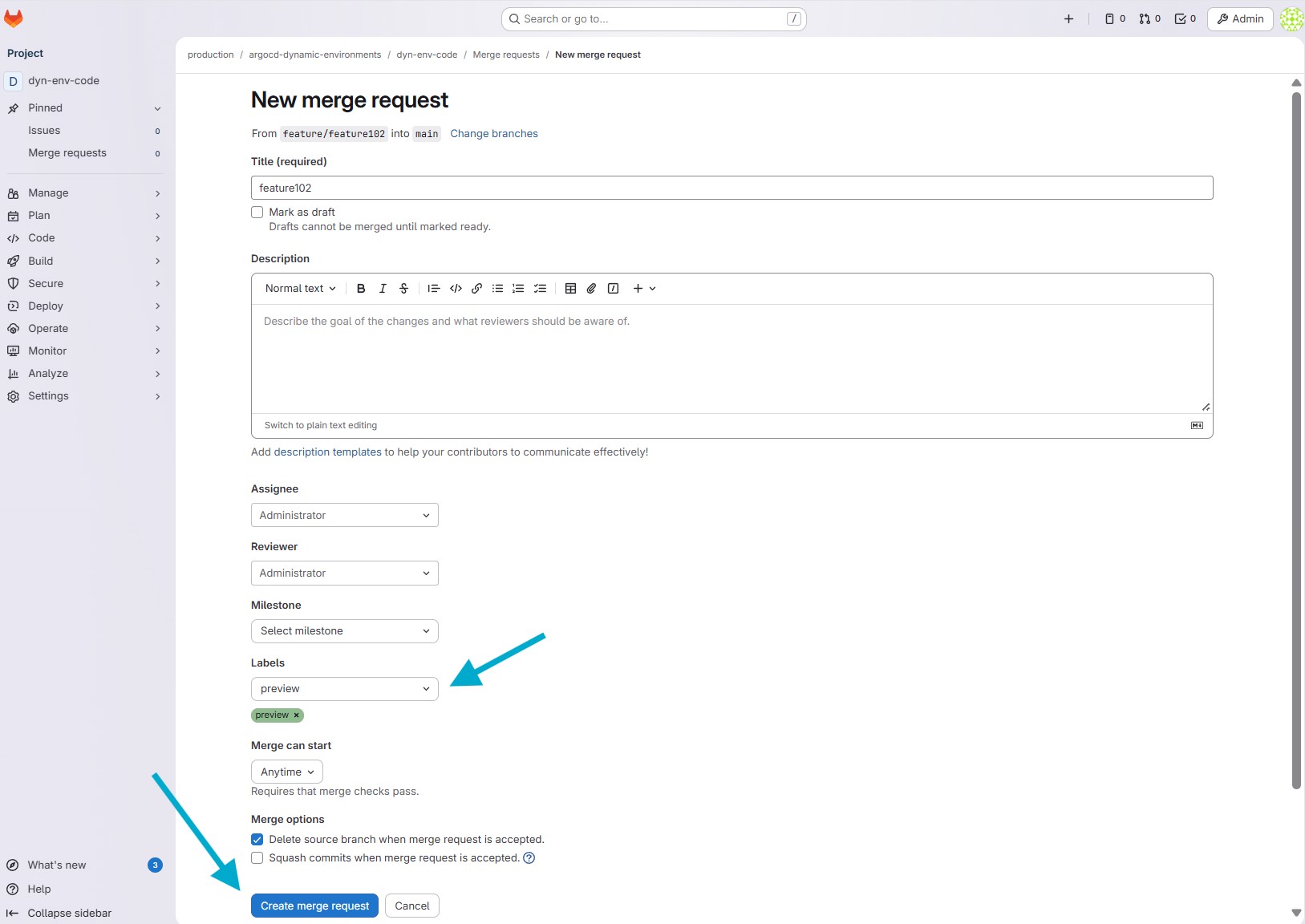Expand the Merge can start Anytime dropdown

(x=286, y=772)
